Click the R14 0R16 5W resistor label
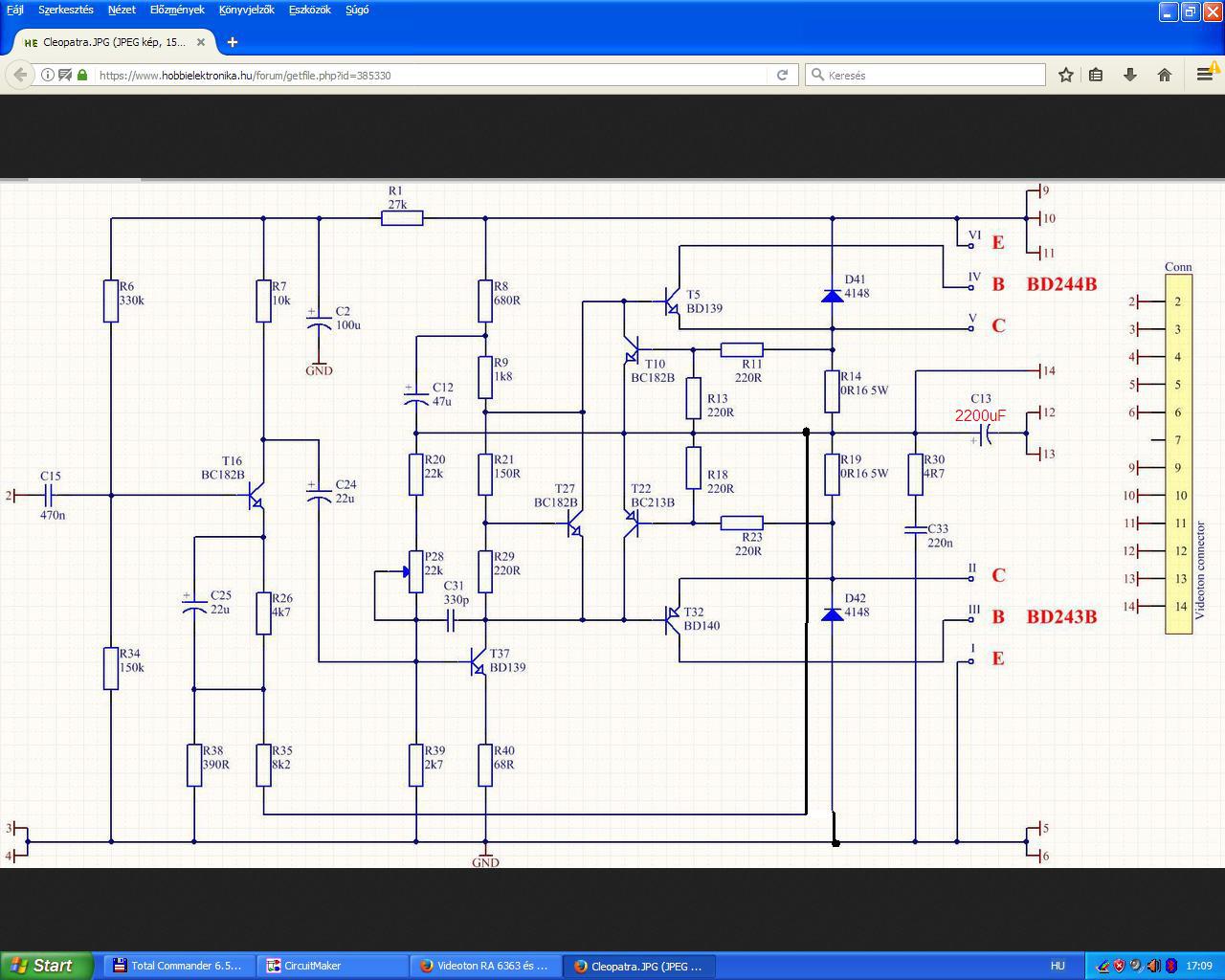Image resolution: width=1225 pixels, height=980 pixels. click(864, 384)
